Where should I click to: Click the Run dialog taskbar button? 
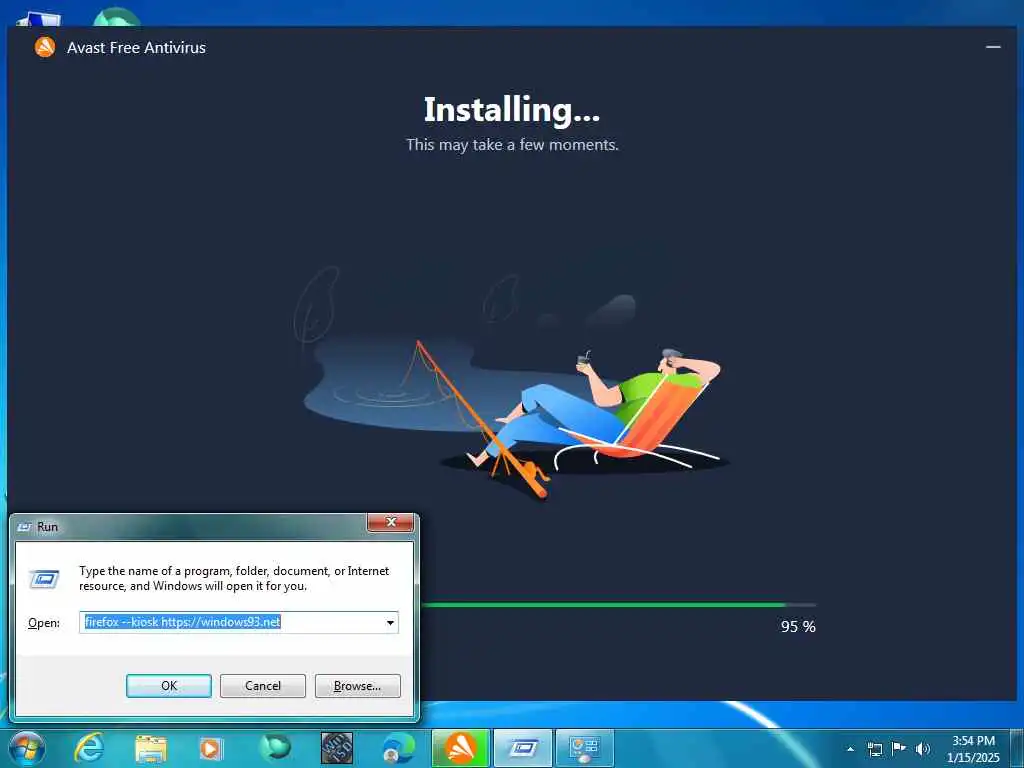522,748
